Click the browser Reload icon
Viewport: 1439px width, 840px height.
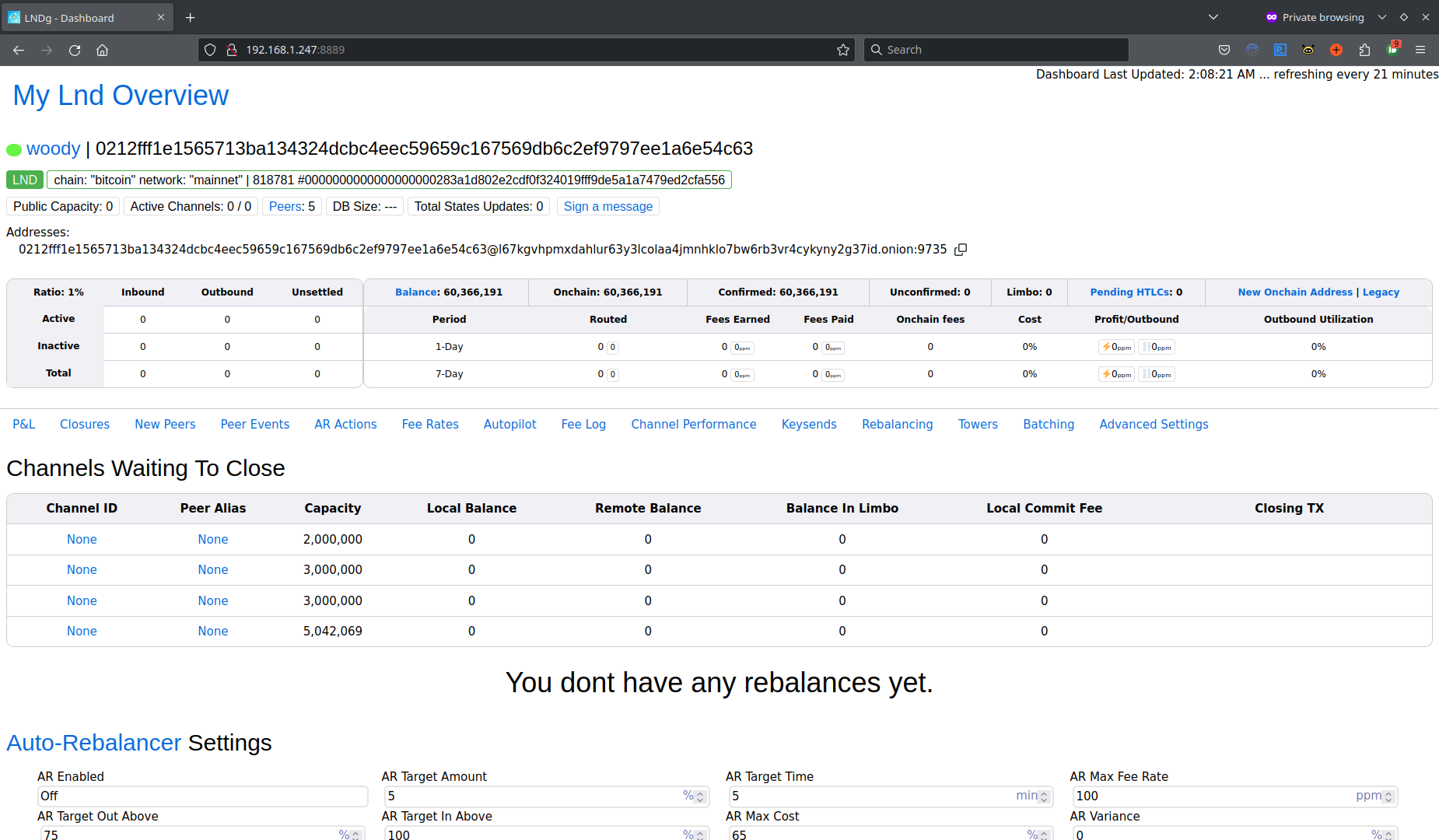[75, 50]
